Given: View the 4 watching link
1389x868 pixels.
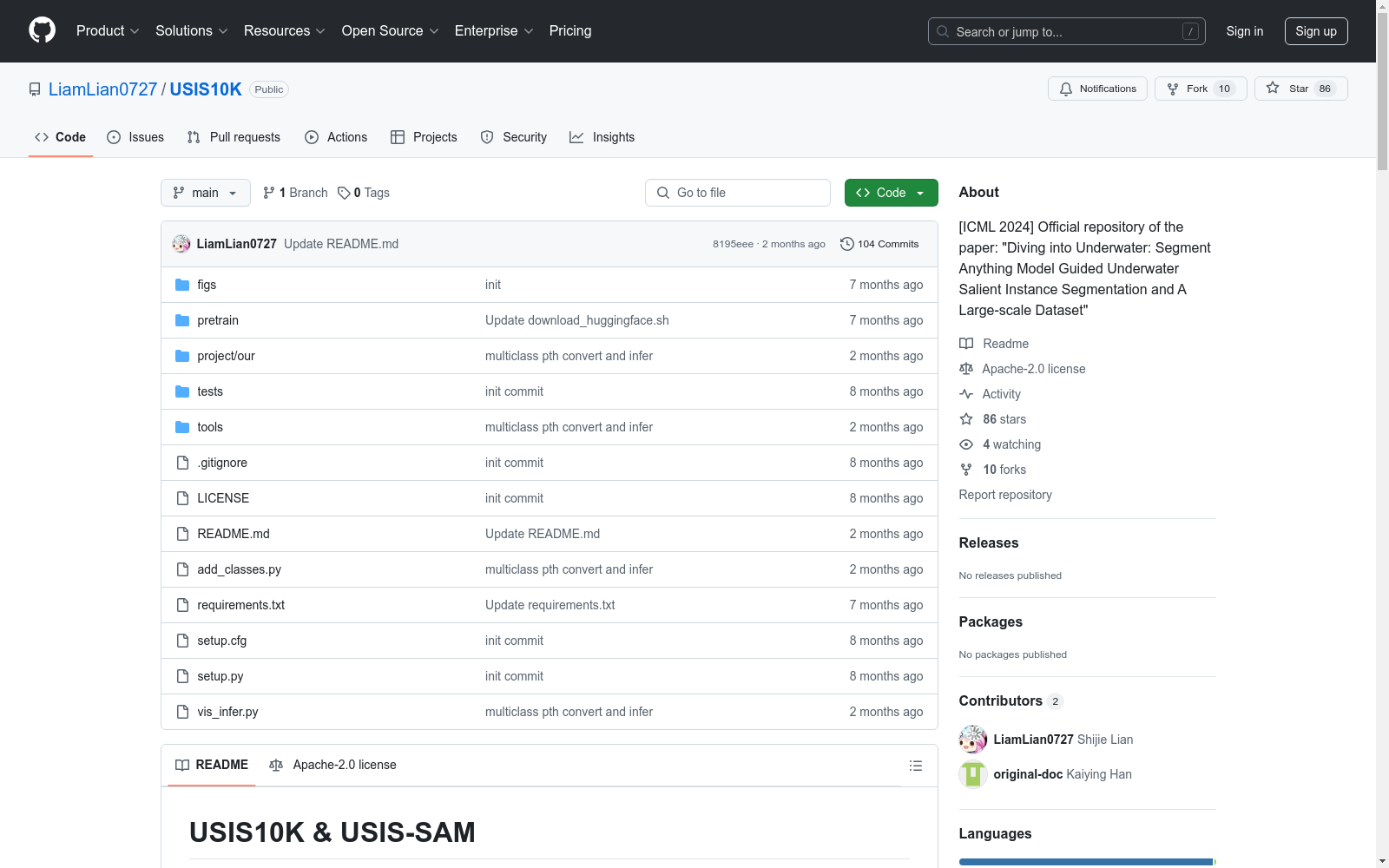Looking at the screenshot, I should (1000, 444).
